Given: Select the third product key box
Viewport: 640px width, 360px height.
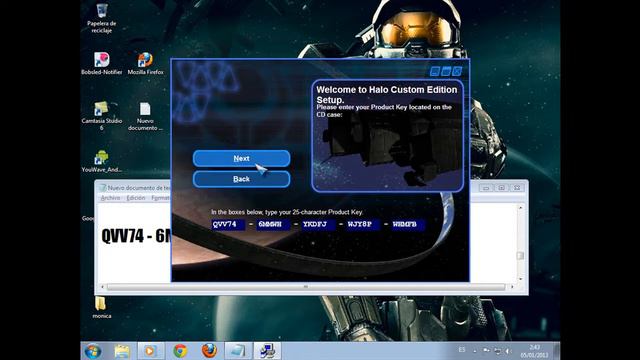Looking at the screenshot, I should (318, 224).
